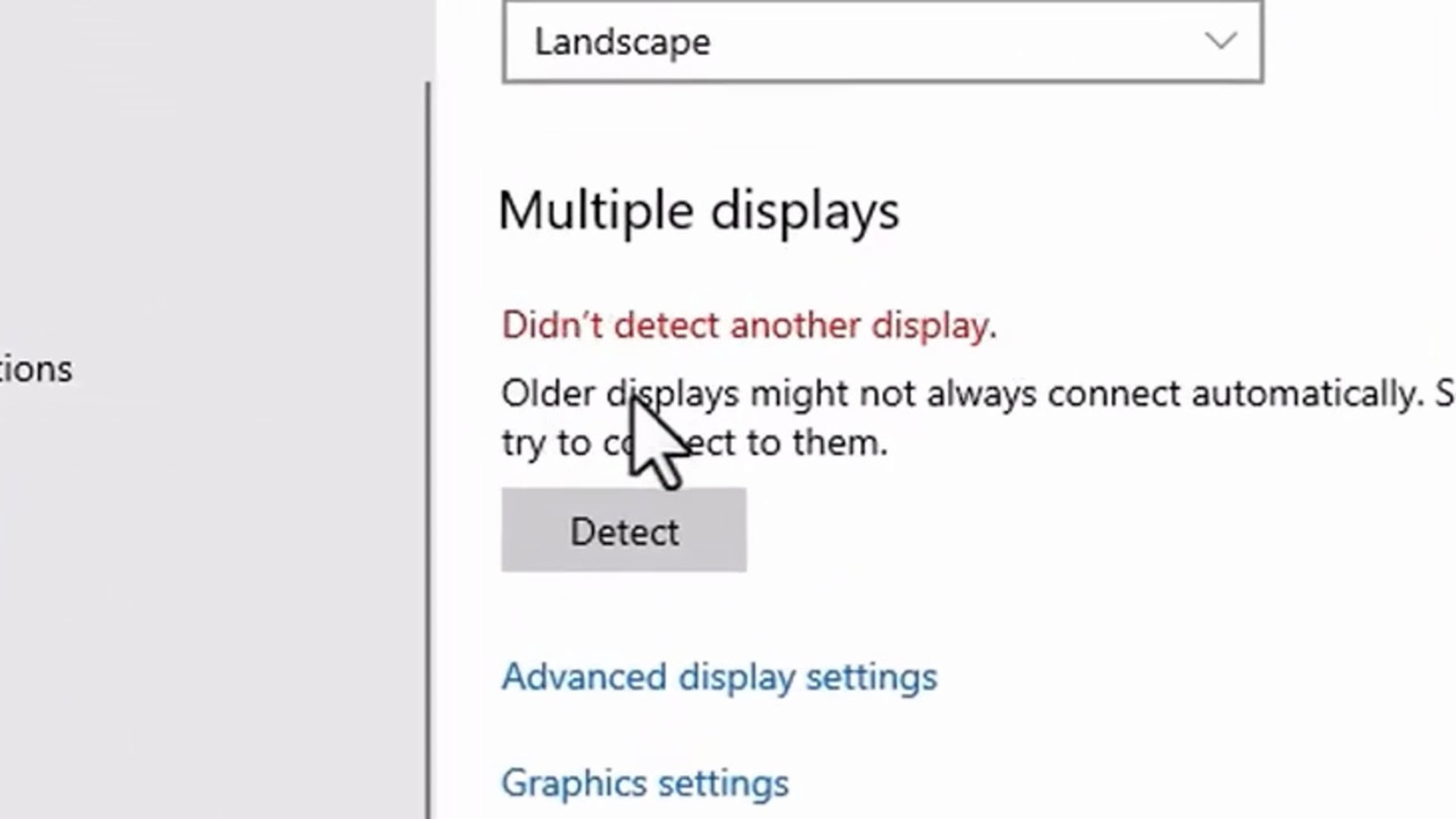Click the Multiple displays heading
The width and height of the screenshot is (1456, 819).
coord(698,210)
